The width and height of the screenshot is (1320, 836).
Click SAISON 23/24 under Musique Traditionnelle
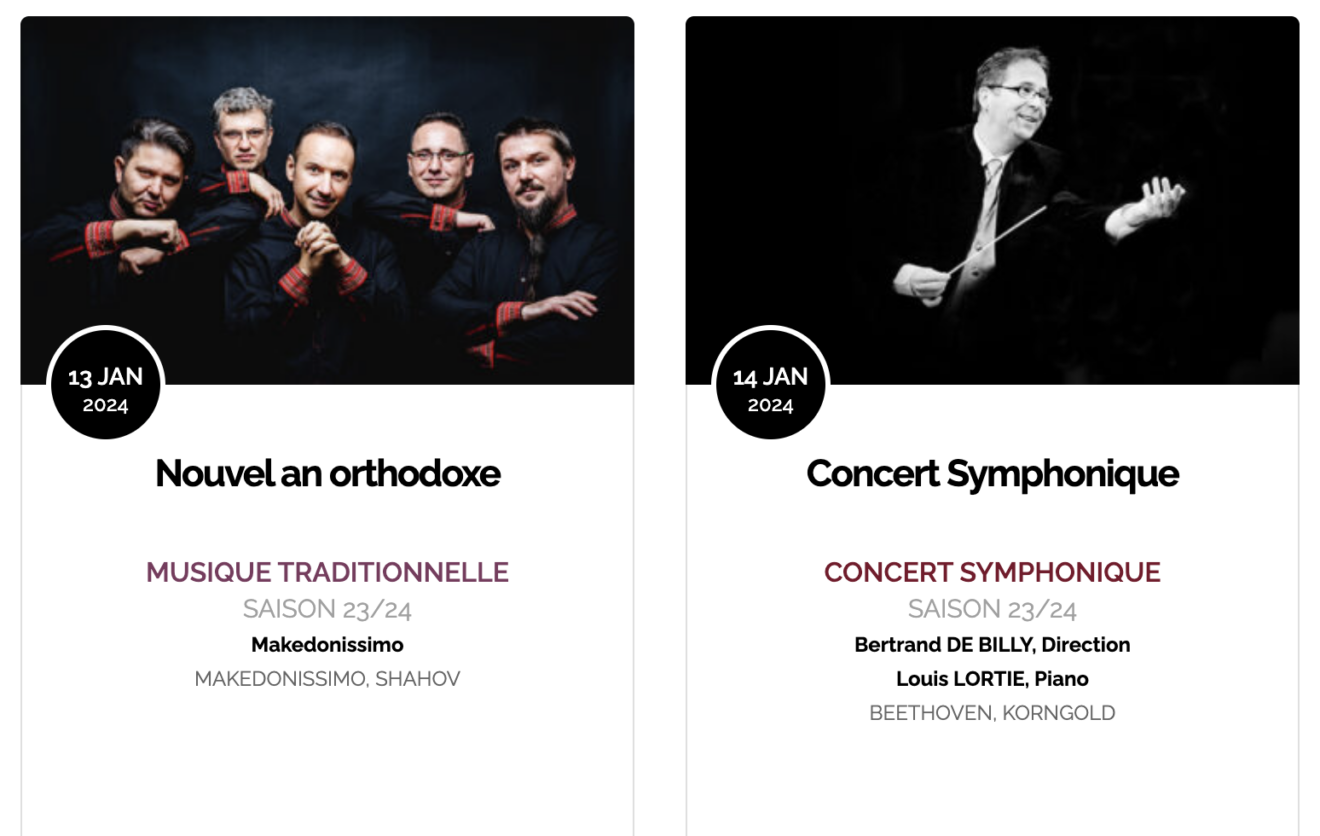[327, 609]
